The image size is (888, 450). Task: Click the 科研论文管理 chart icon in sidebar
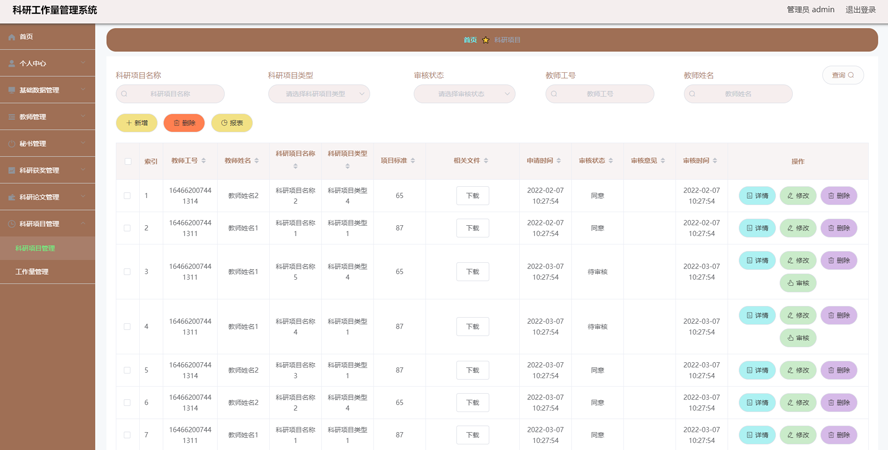pyautogui.click(x=11, y=197)
